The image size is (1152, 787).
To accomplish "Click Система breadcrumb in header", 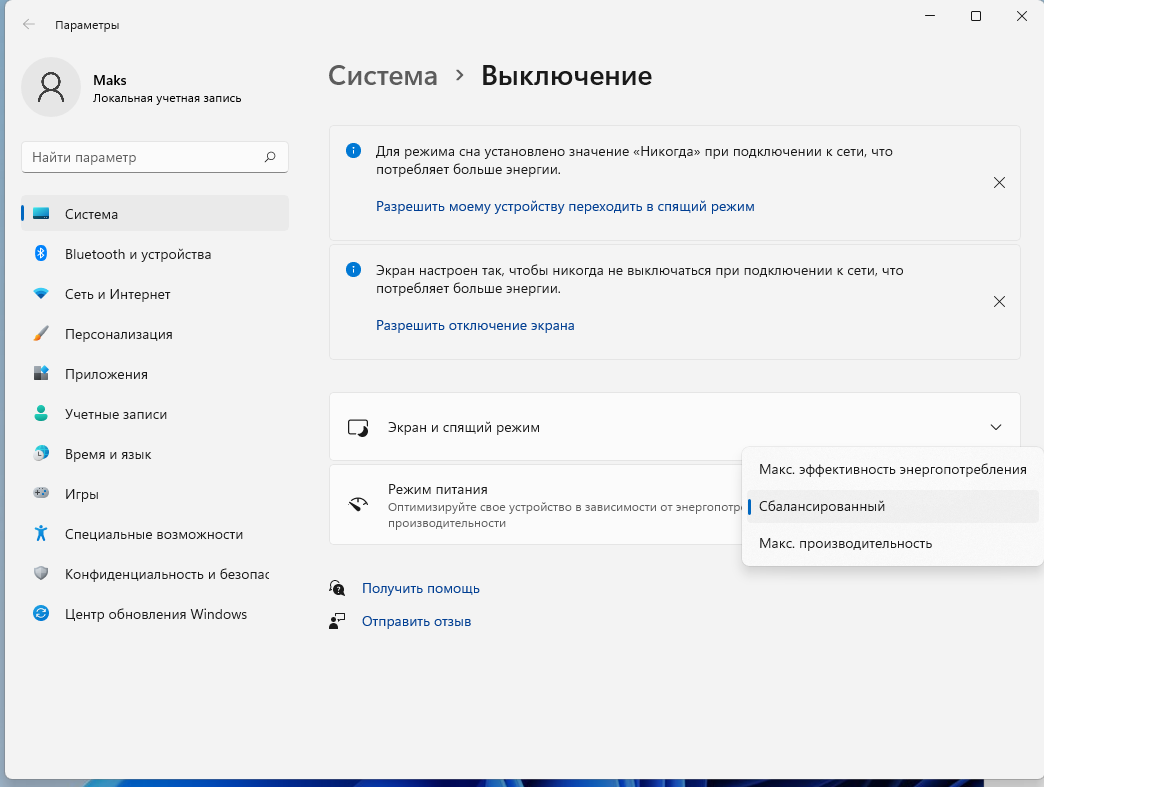I will click(x=383, y=75).
